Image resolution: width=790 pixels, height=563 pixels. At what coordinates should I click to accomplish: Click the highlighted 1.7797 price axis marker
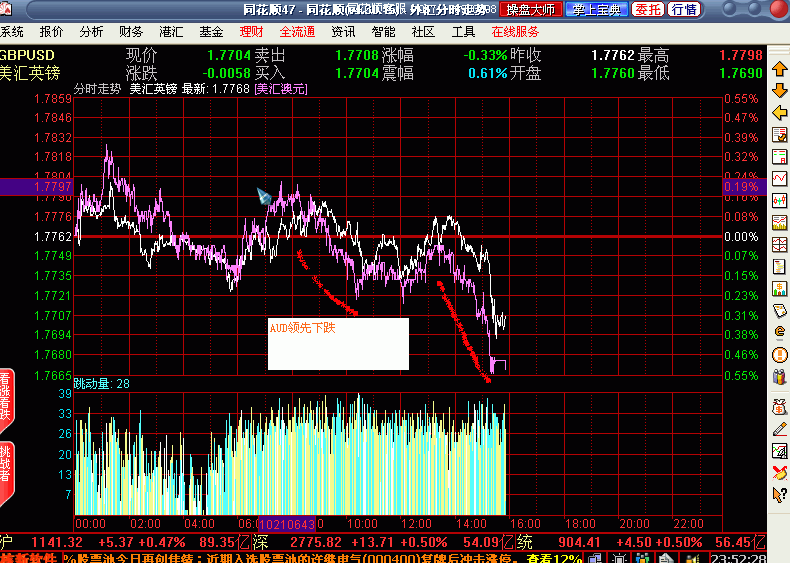pyautogui.click(x=36, y=187)
